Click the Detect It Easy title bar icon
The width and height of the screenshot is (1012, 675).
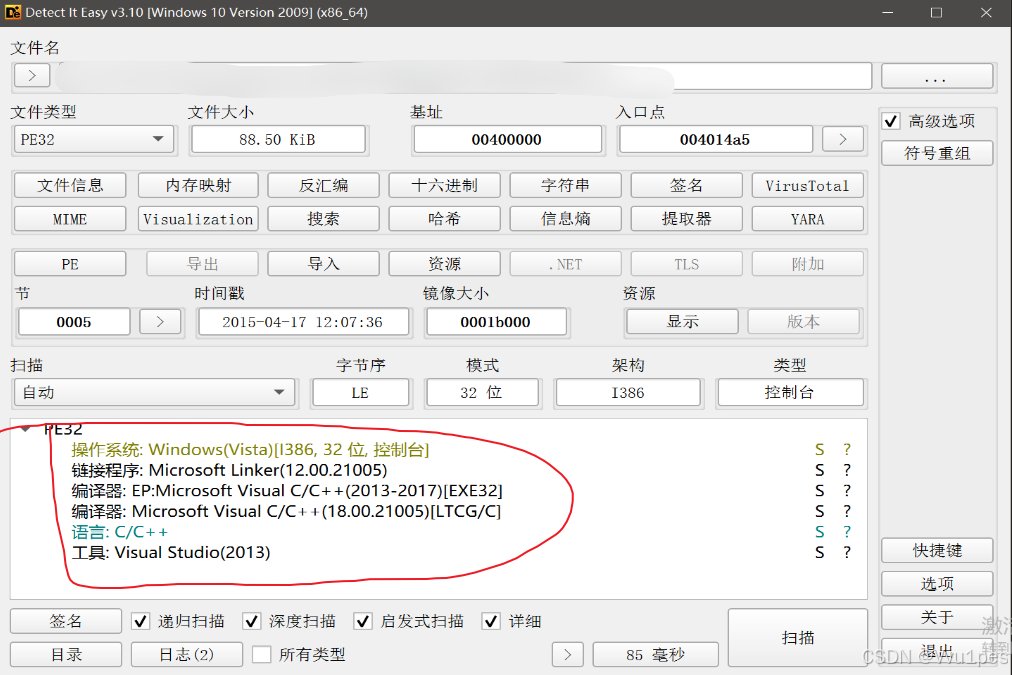[13, 12]
